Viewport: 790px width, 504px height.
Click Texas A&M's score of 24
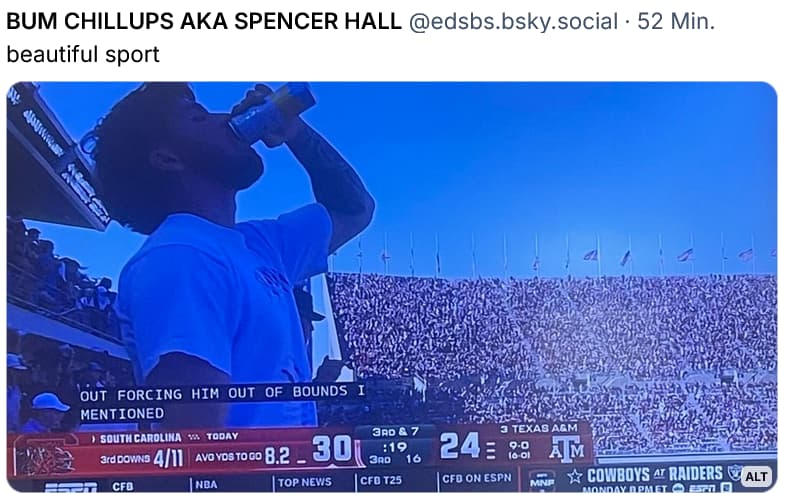pyautogui.click(x=460, y=445)
